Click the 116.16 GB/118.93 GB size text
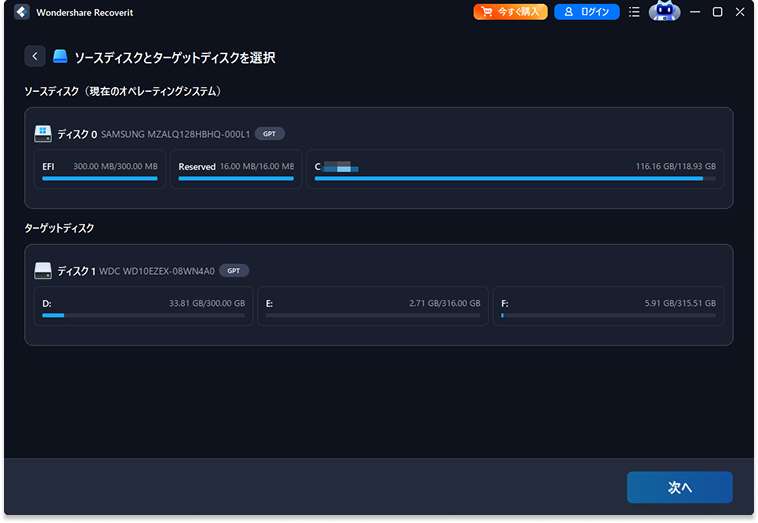 [675, 166]
